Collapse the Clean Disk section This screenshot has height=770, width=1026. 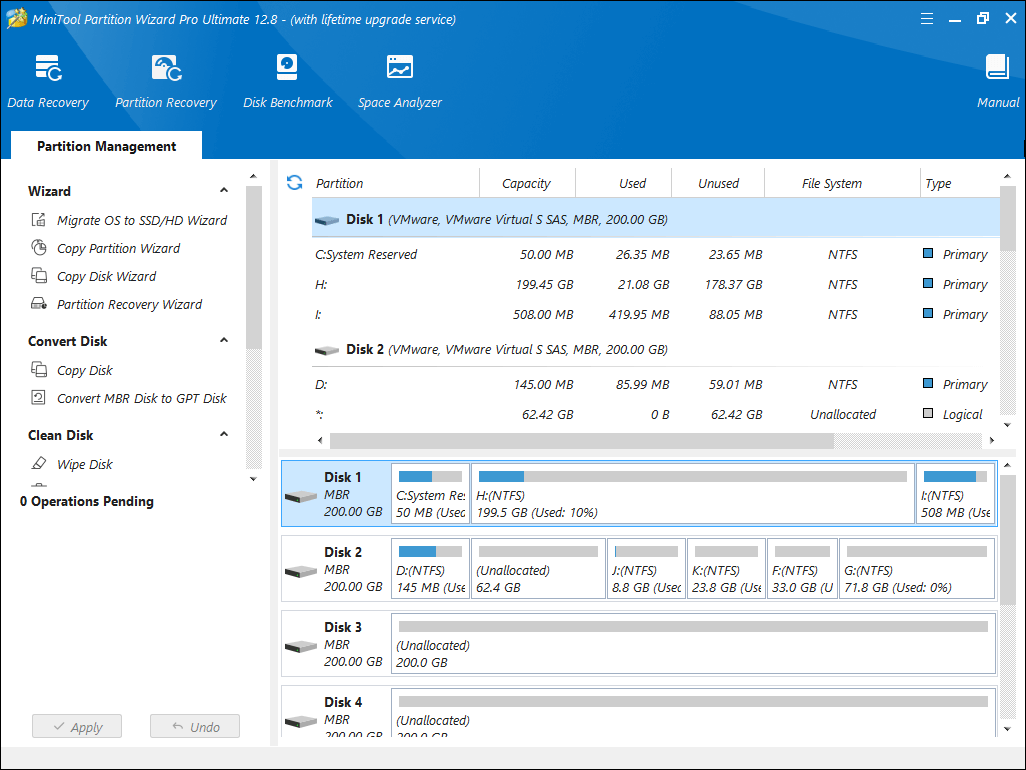224,434
